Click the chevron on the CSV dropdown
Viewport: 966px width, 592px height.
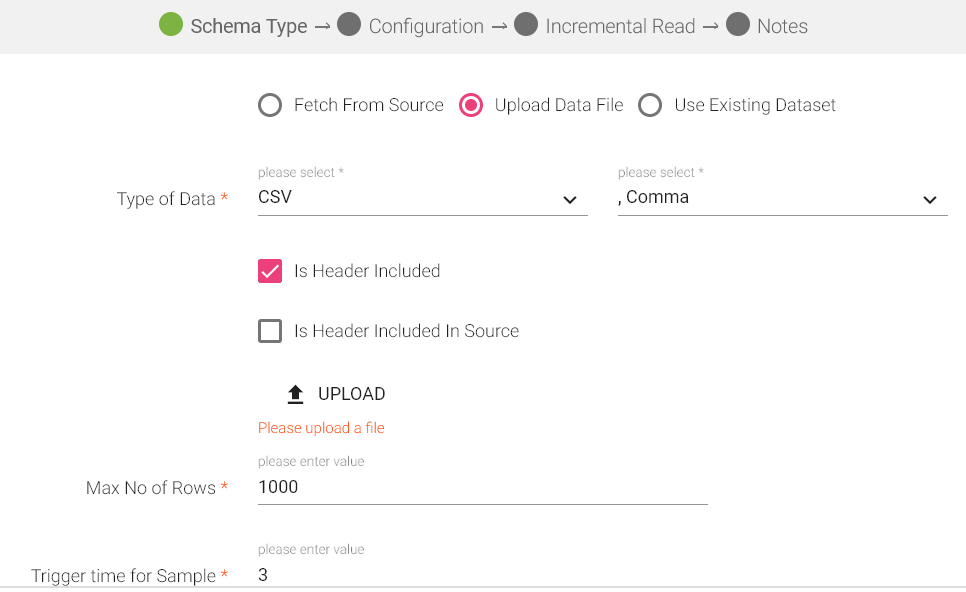point(570,200)
